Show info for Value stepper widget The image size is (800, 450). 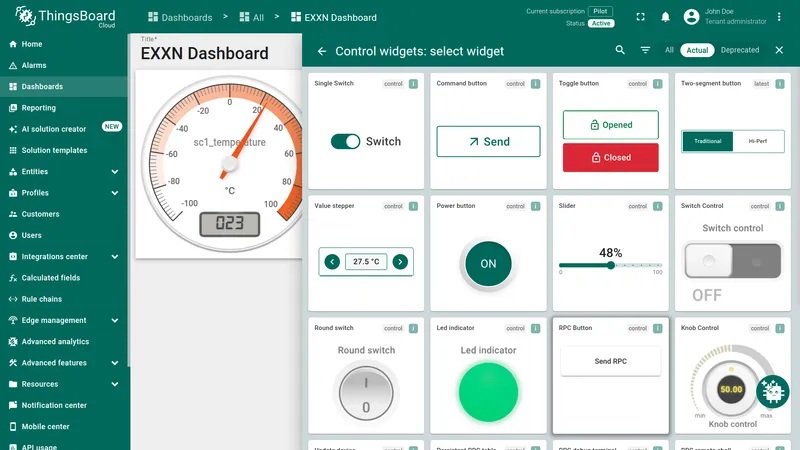coord(413,206)
